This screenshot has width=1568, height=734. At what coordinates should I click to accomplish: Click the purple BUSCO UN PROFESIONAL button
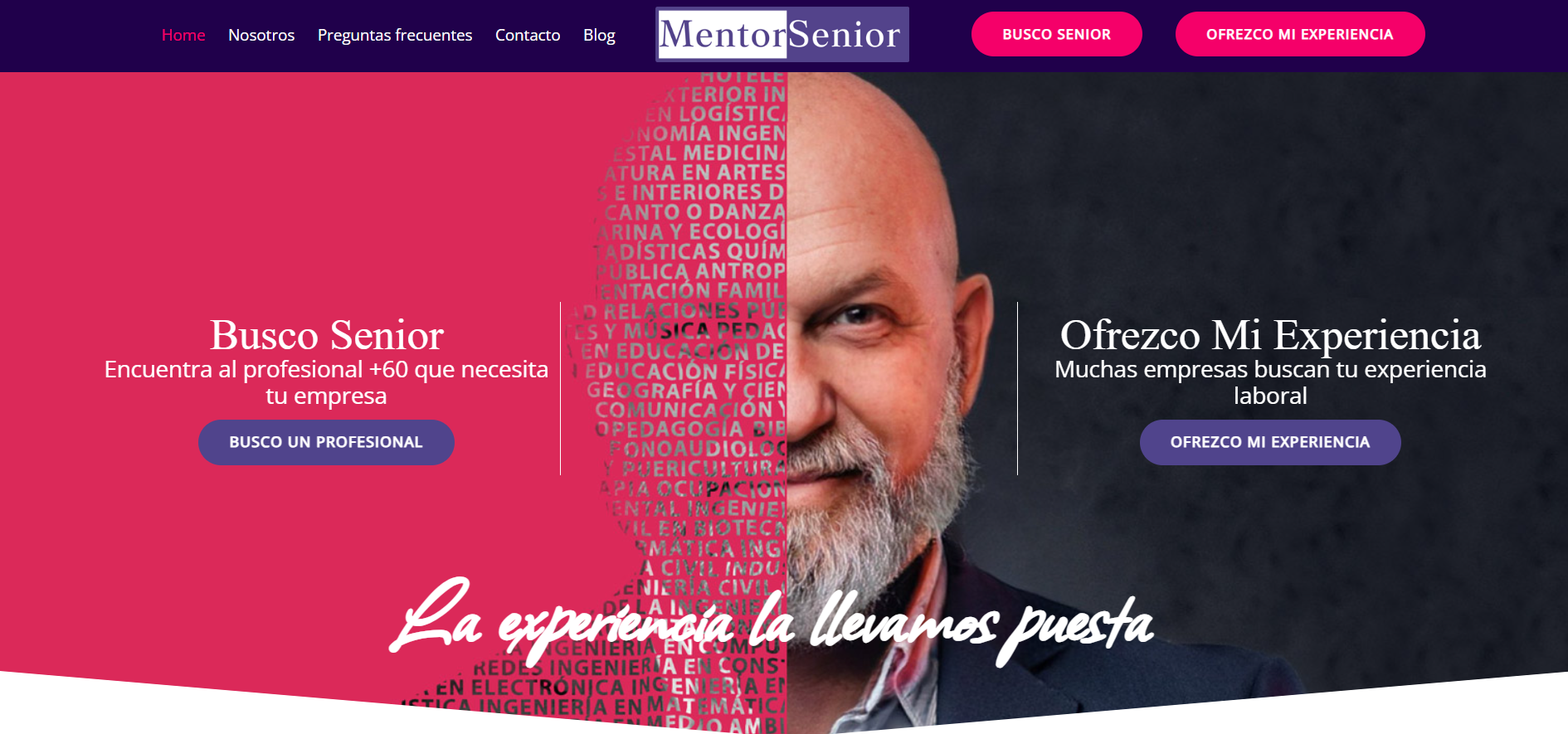[x=326, y=442]
